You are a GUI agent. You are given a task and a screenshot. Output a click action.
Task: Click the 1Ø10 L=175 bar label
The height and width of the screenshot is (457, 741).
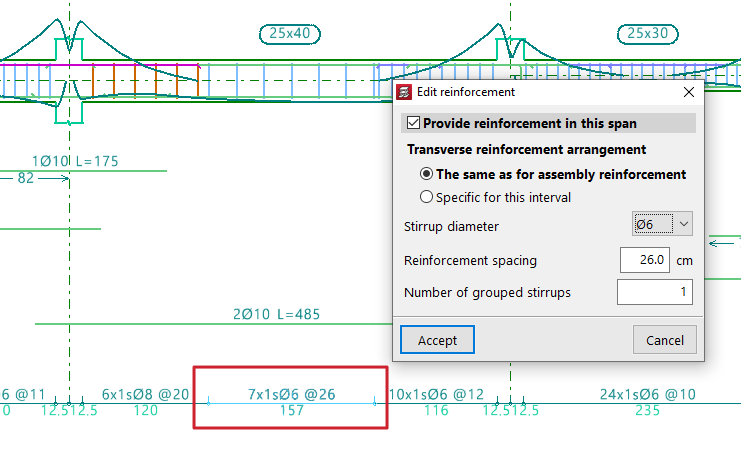[x=75, y=161]
